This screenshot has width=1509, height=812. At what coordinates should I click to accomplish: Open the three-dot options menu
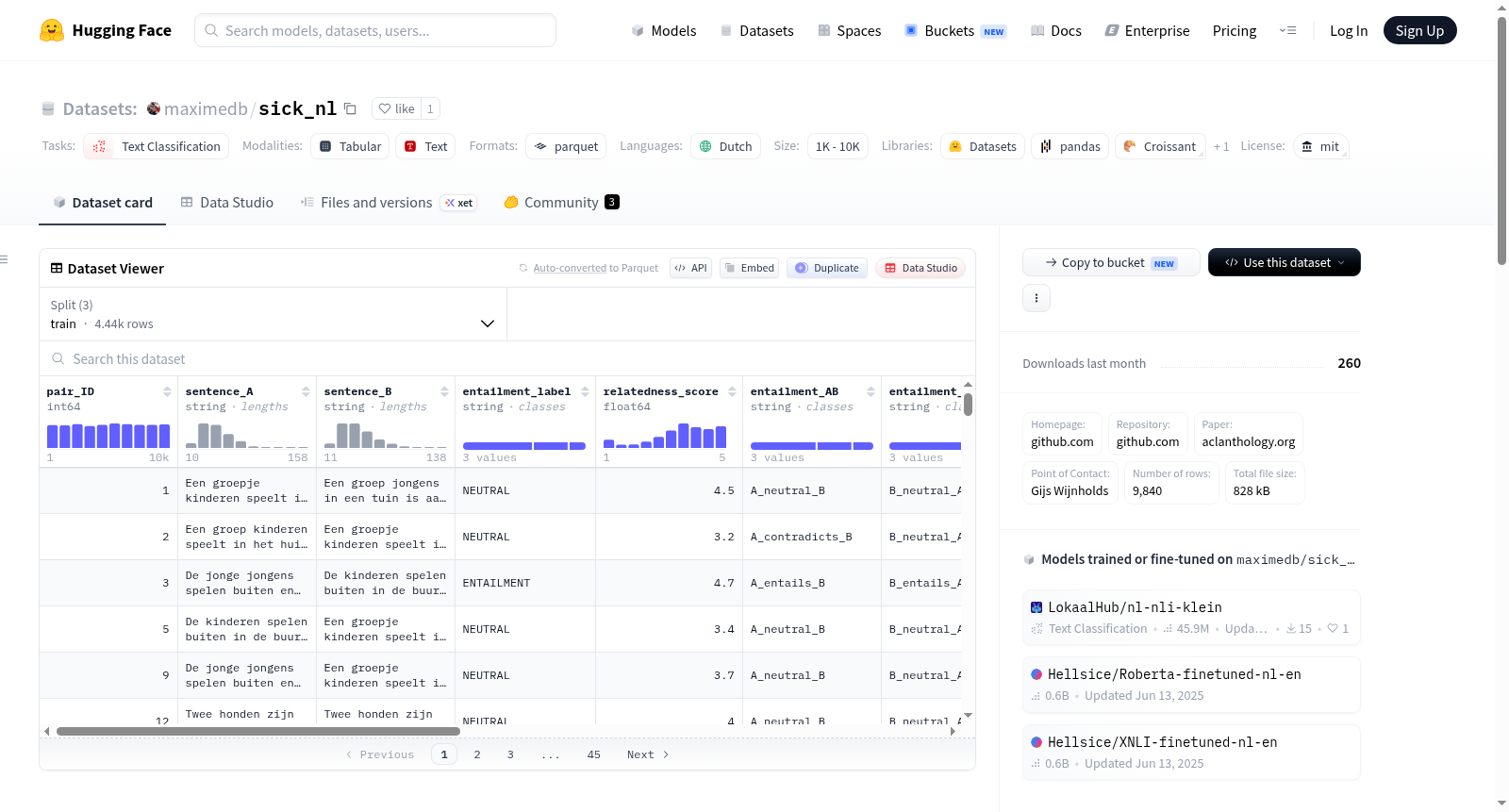coord(1036,298)
